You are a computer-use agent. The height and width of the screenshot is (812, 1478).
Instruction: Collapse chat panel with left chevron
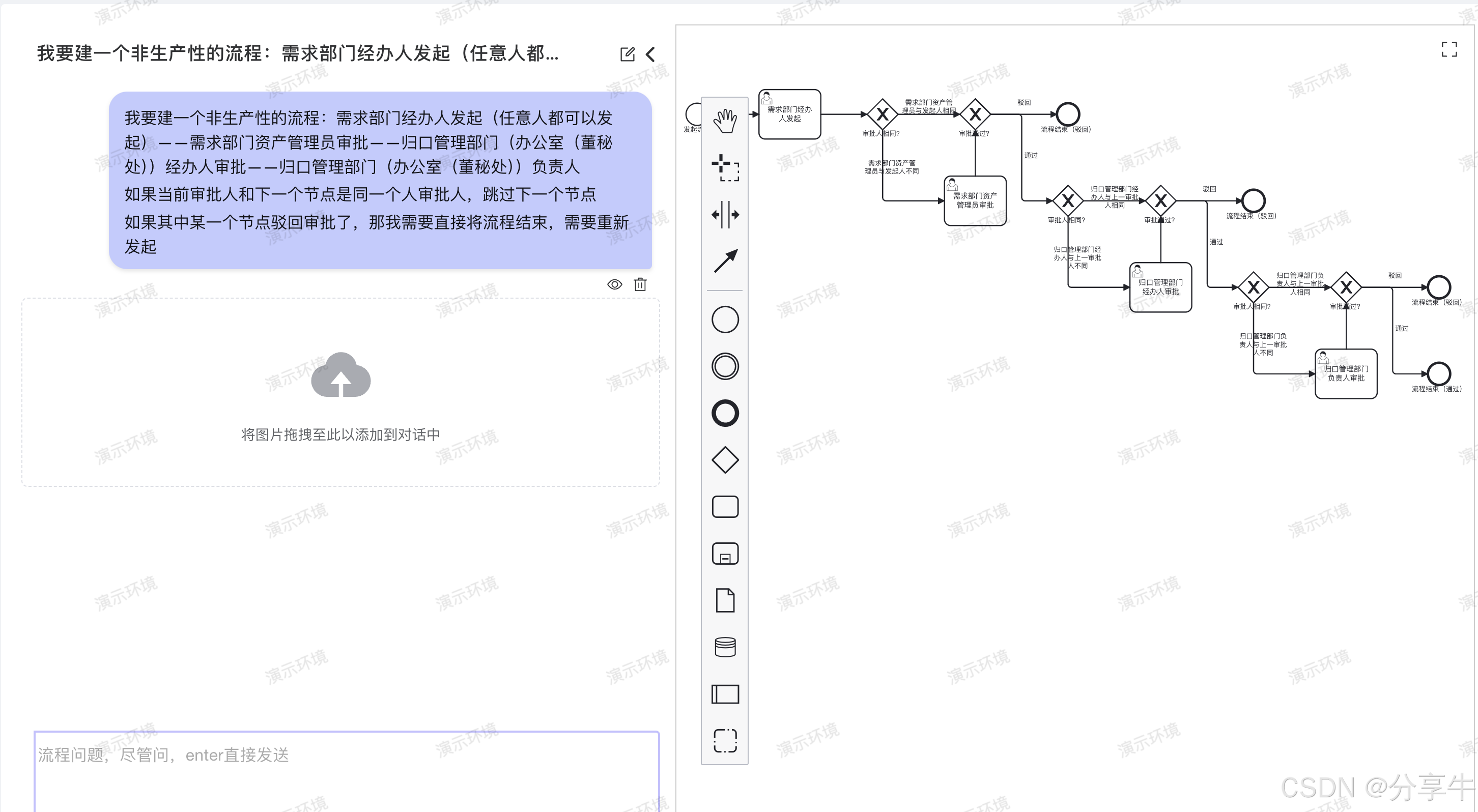click(650, 54)
